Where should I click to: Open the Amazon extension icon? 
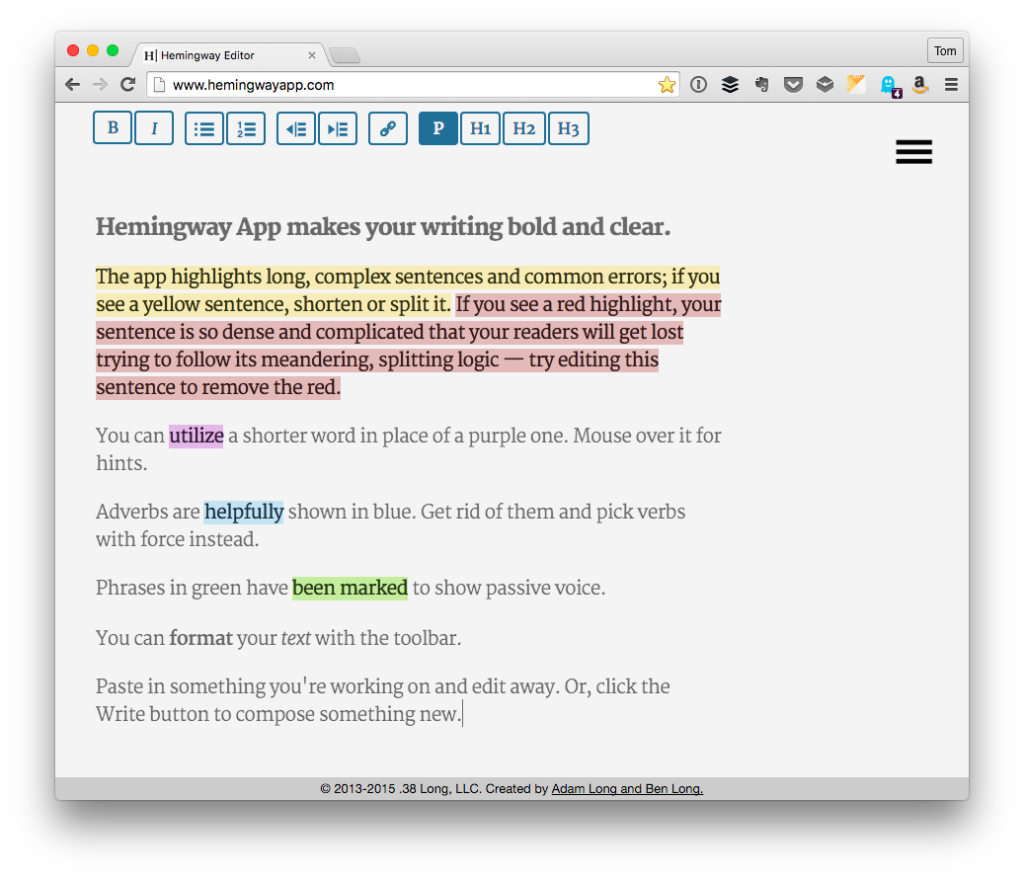[920, 84]
